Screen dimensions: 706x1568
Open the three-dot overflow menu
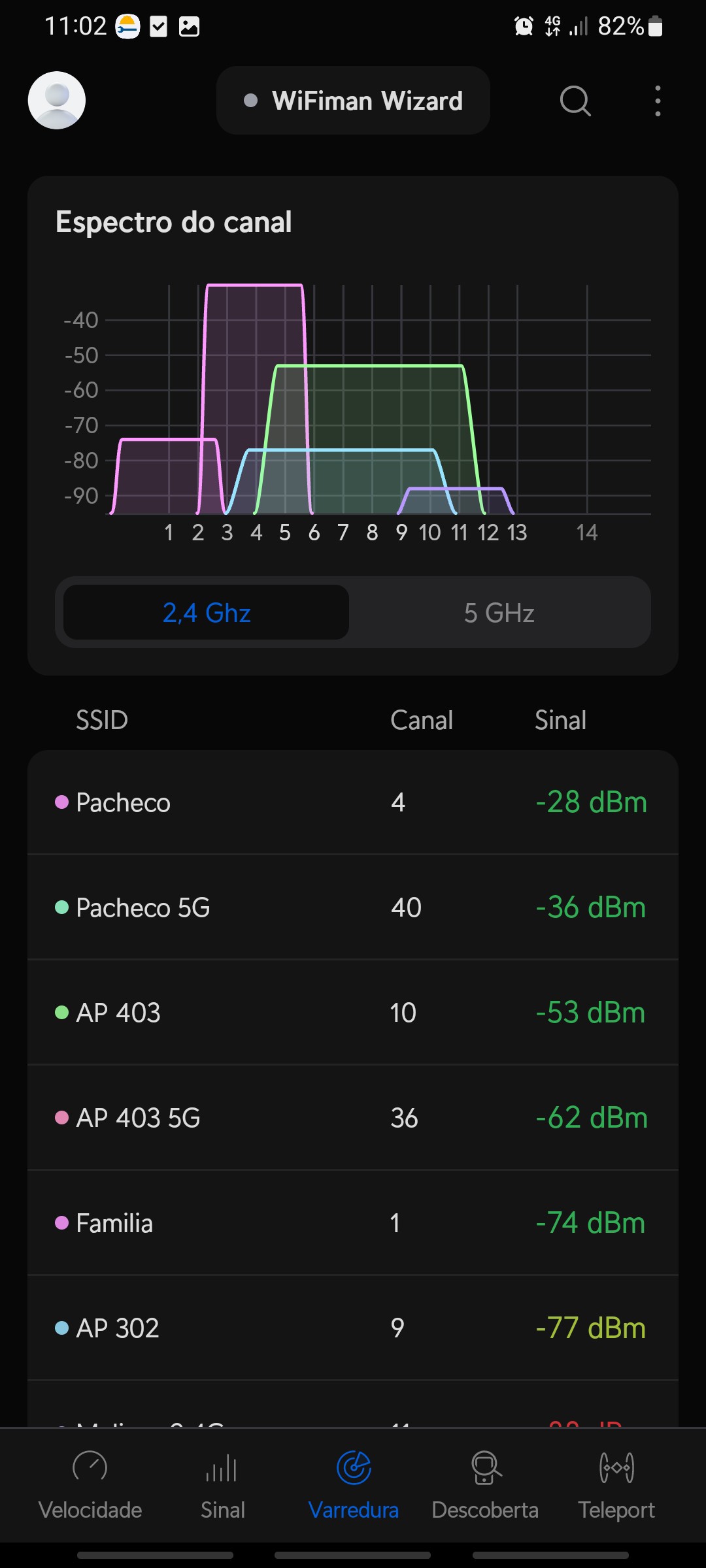[658, 101]
